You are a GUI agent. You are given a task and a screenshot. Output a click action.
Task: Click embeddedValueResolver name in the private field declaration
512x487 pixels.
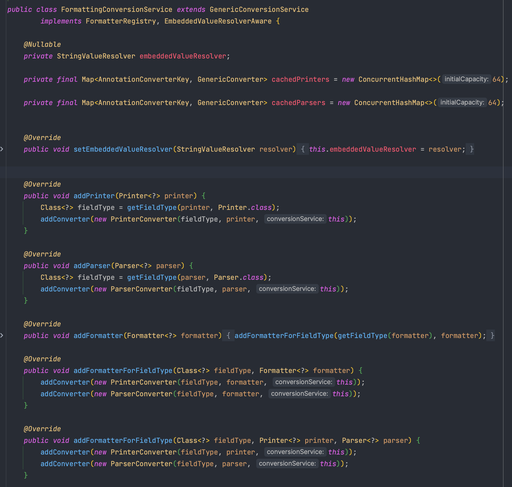click(x=183, y=56)
